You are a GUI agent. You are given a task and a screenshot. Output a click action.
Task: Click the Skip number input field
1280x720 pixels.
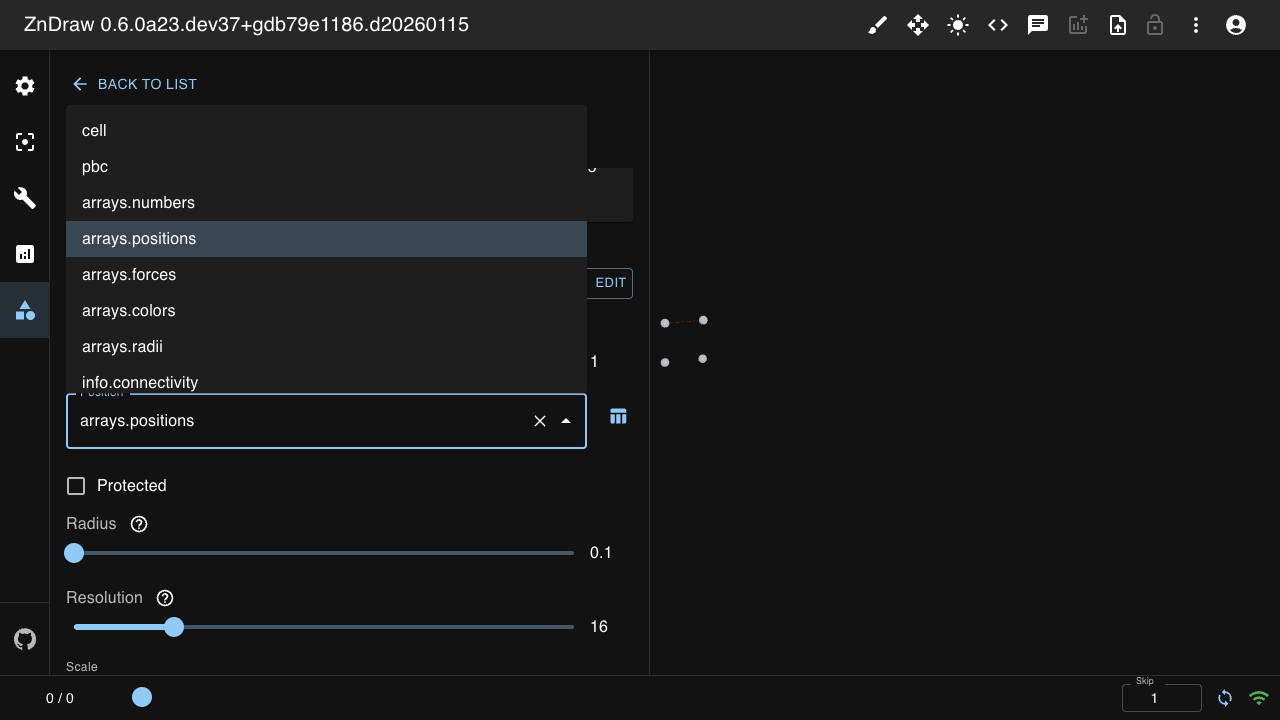coord(1162,698)
